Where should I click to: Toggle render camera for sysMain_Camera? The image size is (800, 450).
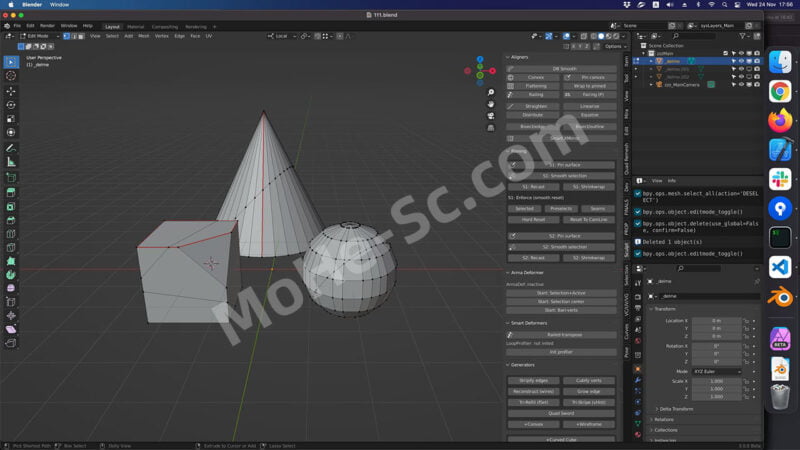[x=757, y=85]
